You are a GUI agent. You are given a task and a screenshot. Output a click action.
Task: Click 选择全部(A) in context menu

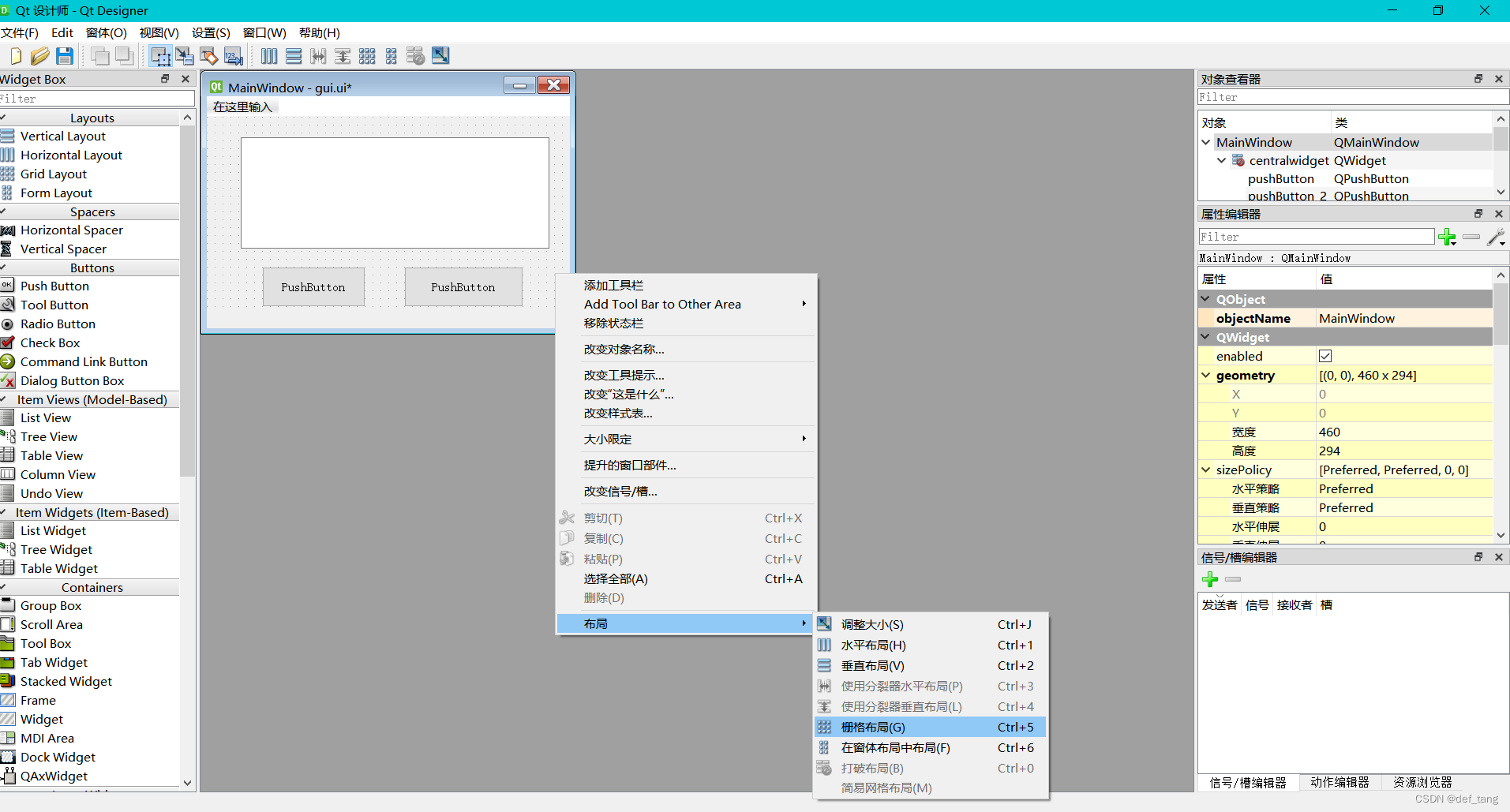point(686,578)
